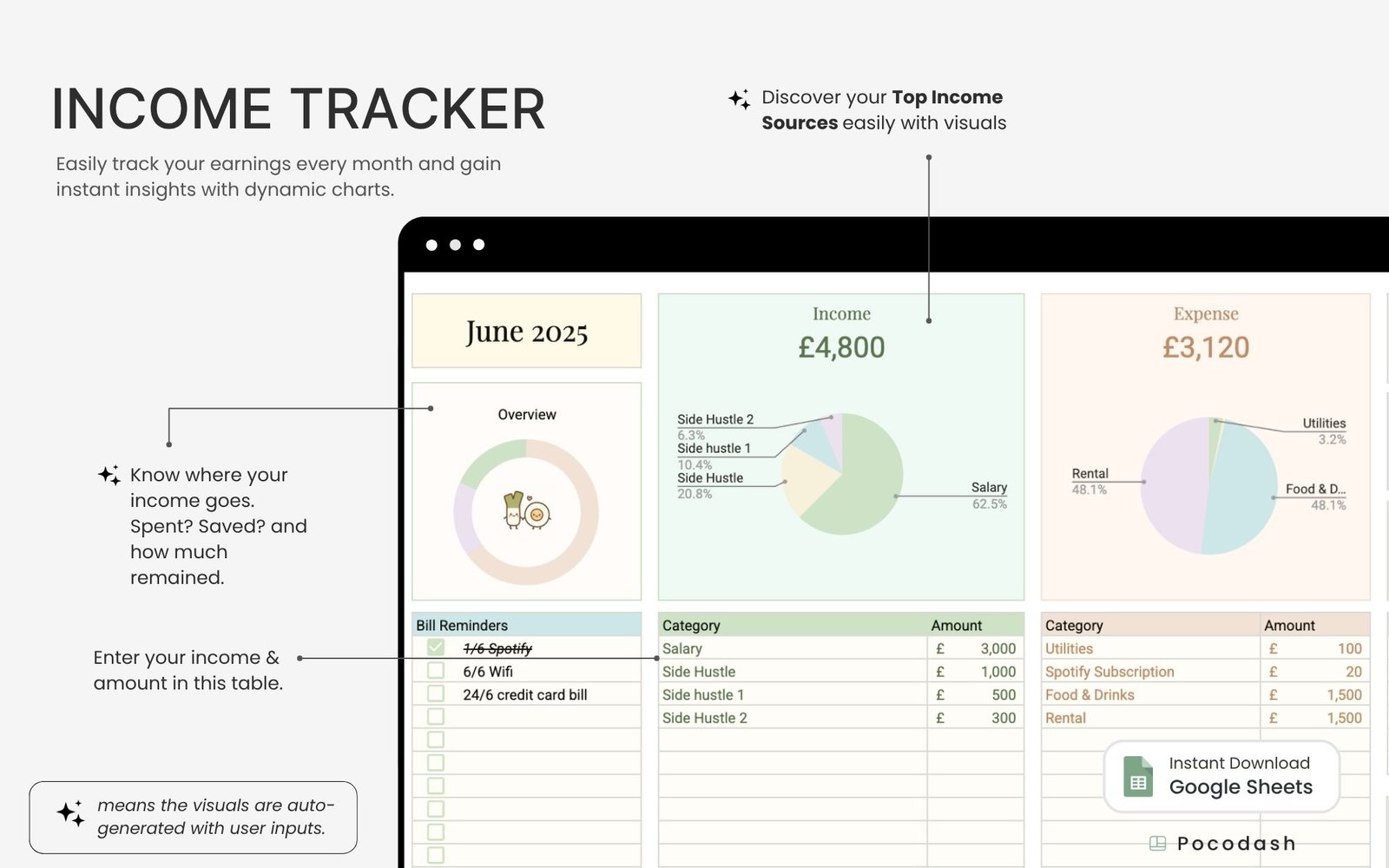1389x868 pixels.
Task: Click sparkle icon beside Top Income Sources
Action: (x=740, y=99)
